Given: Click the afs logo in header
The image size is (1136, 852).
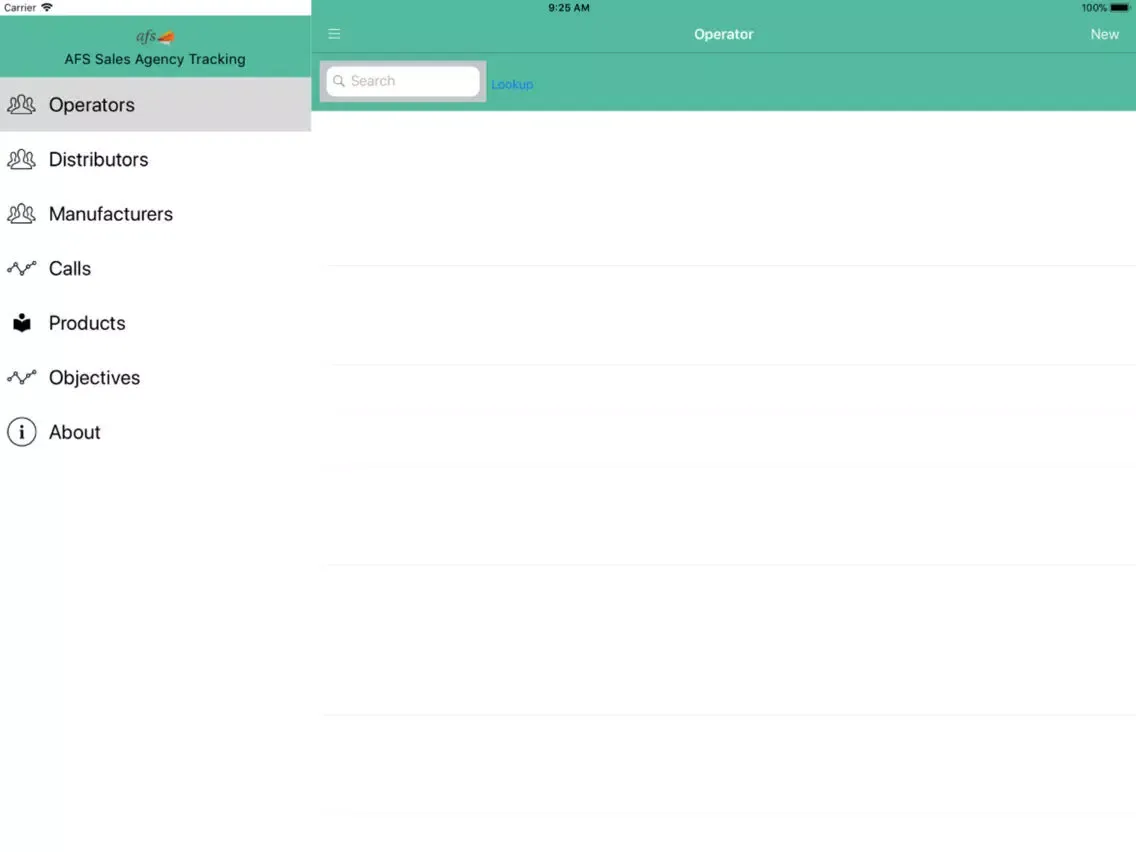Looking at the screenshot, I should point(155,37).
